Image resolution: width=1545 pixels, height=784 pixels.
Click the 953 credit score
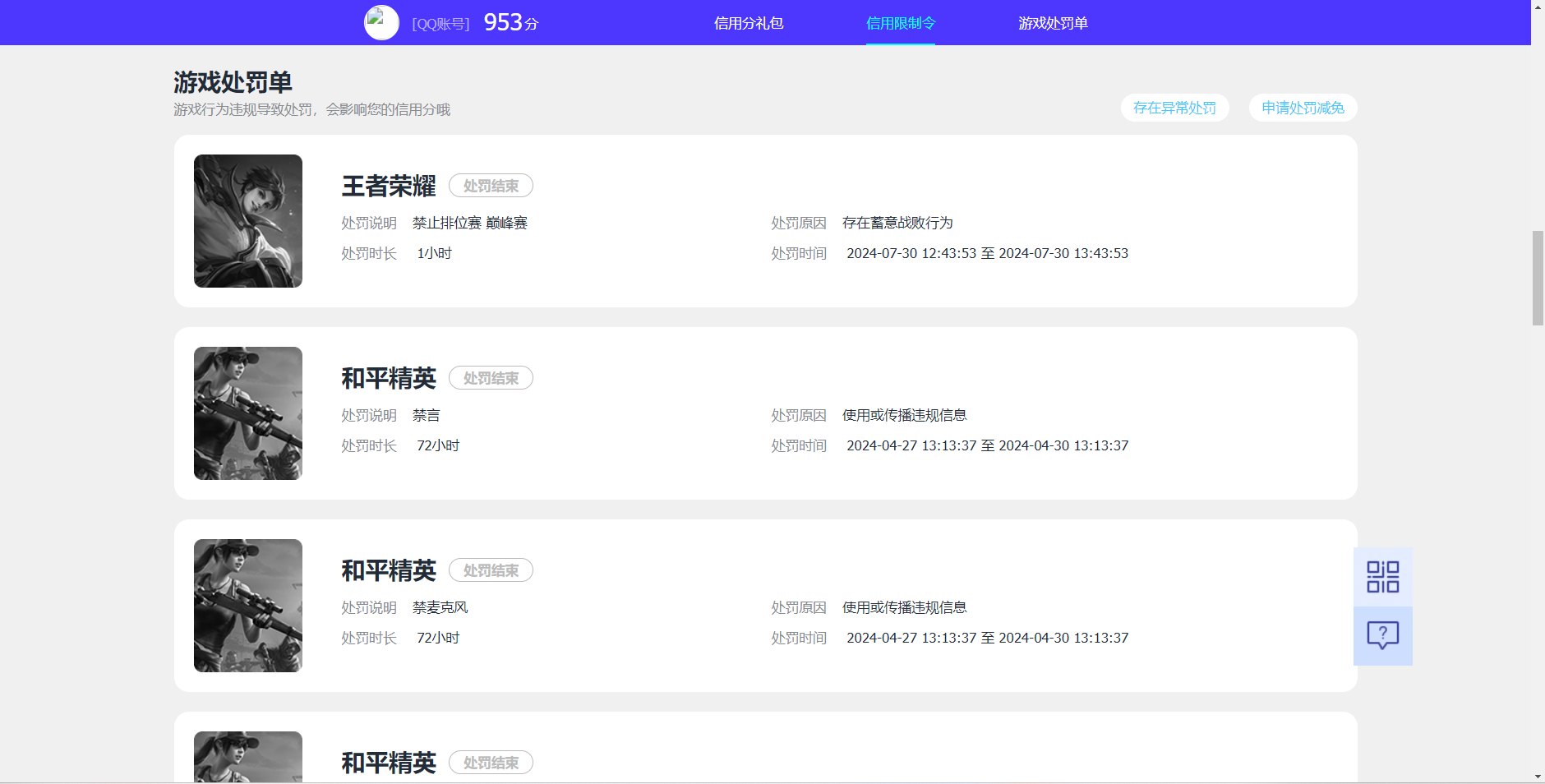503,22
